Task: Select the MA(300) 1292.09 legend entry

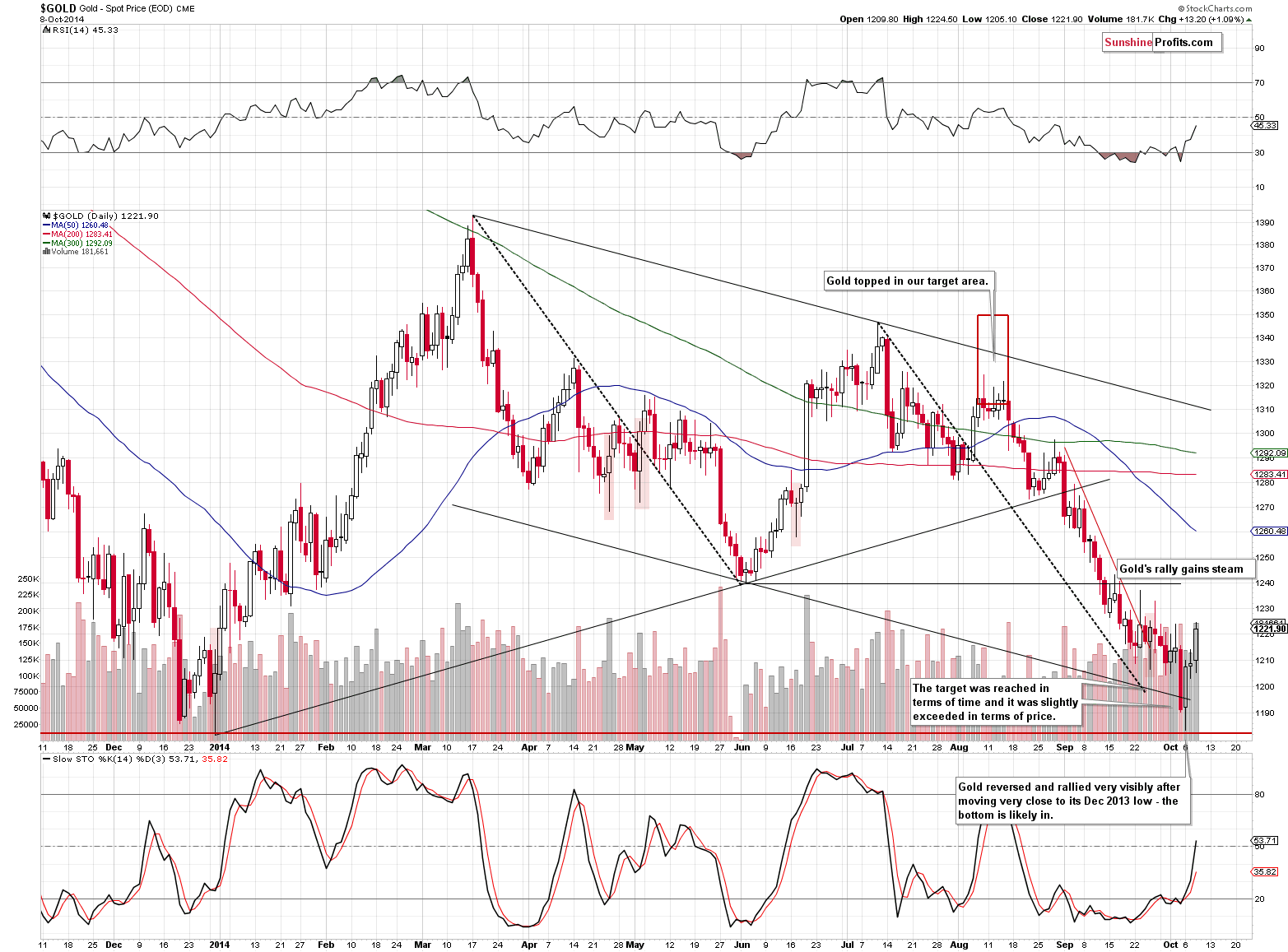Action: (x=78, y=243)
